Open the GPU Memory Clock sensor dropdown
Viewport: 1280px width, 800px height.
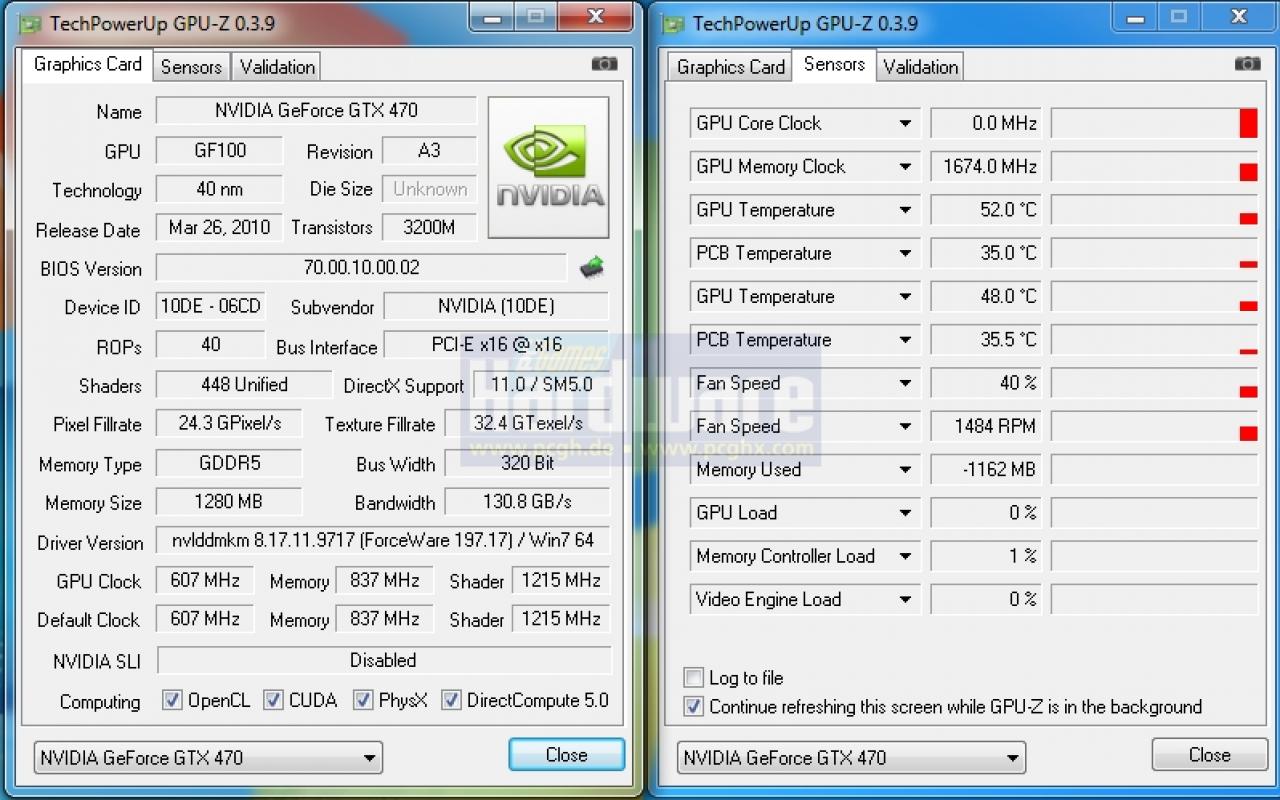(904, 167)
